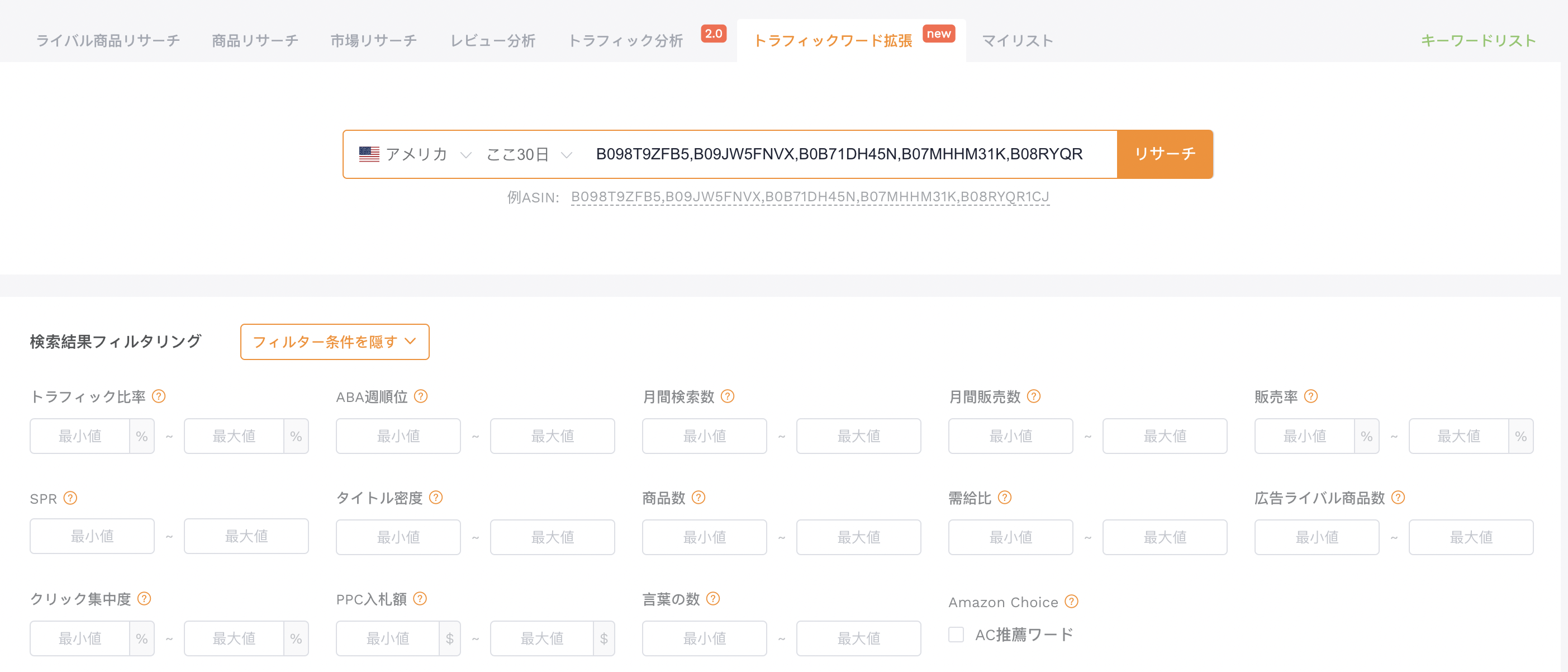Click クリック集中度 maximum value field
This screenshot has width=1568, height=672.
point(234,638)
